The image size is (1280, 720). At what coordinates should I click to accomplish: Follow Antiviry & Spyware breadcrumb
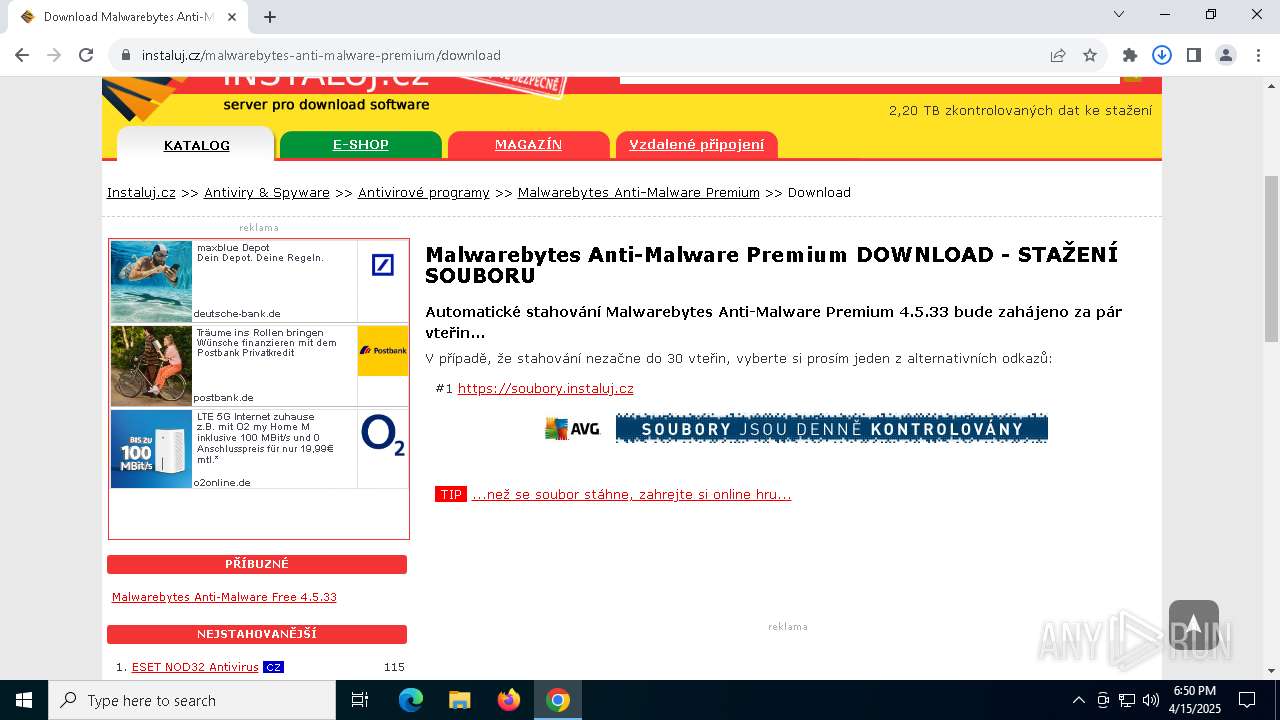coord(267,193)
